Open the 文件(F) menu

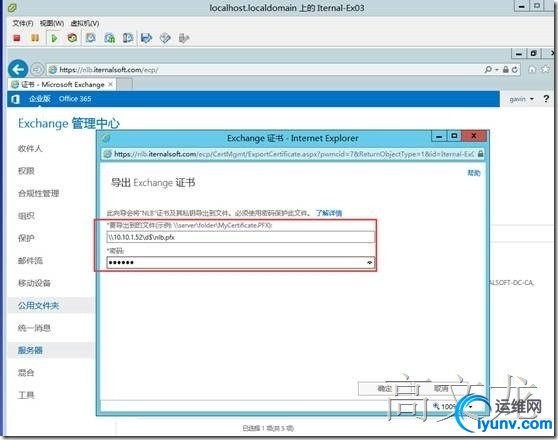click(x=22, y=23)
